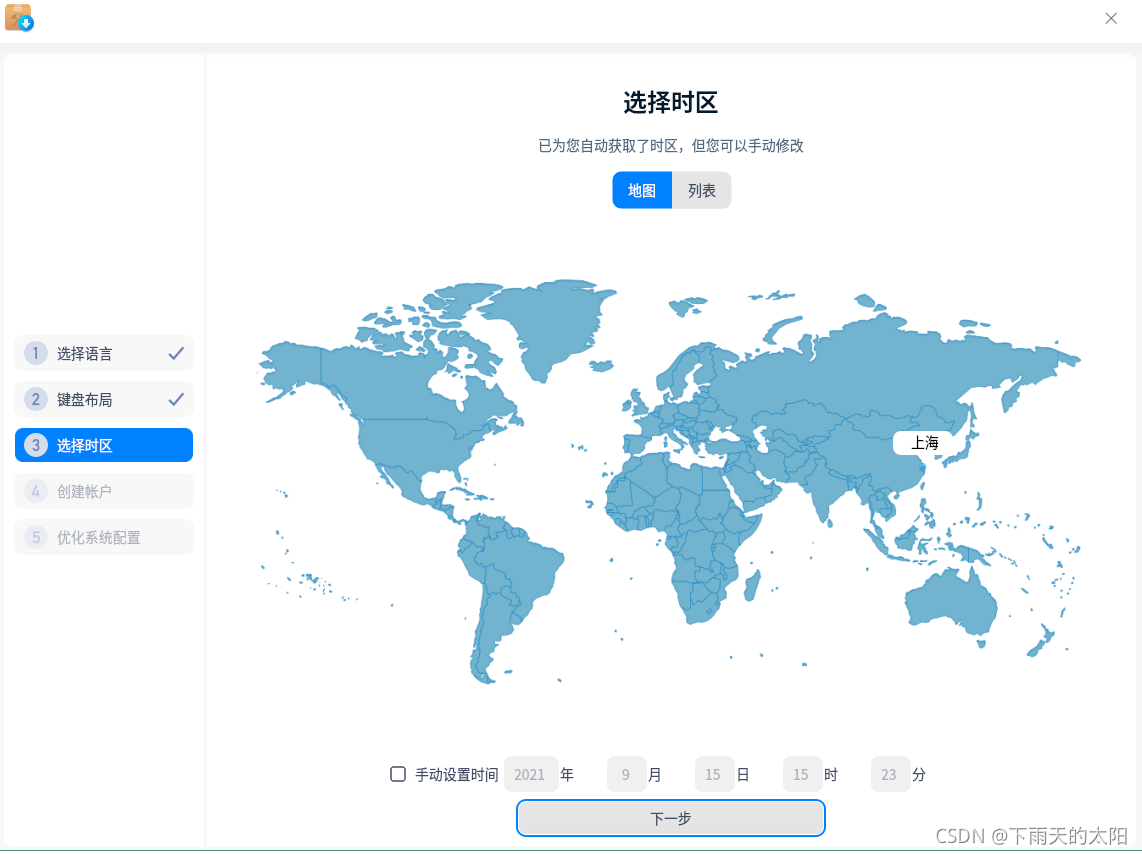The height and width of the screenshot is (854, 1142).
Task: Enable the 手动设置时间 checkbox
Action: click(x=397, y=774)
